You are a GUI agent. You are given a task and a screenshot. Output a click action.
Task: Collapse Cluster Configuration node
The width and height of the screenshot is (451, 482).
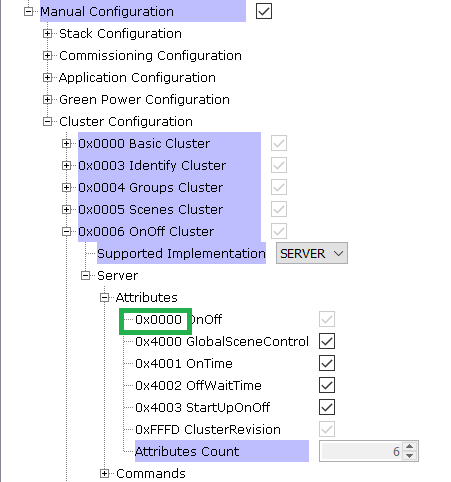point(48,122)
